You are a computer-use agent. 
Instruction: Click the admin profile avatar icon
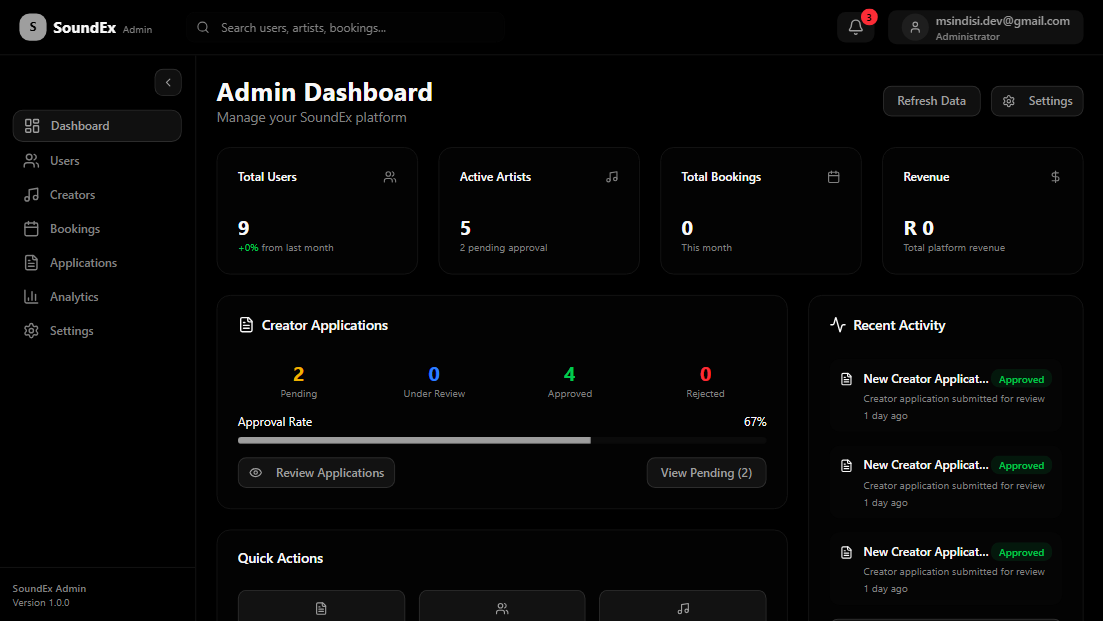tap(915, 27)
